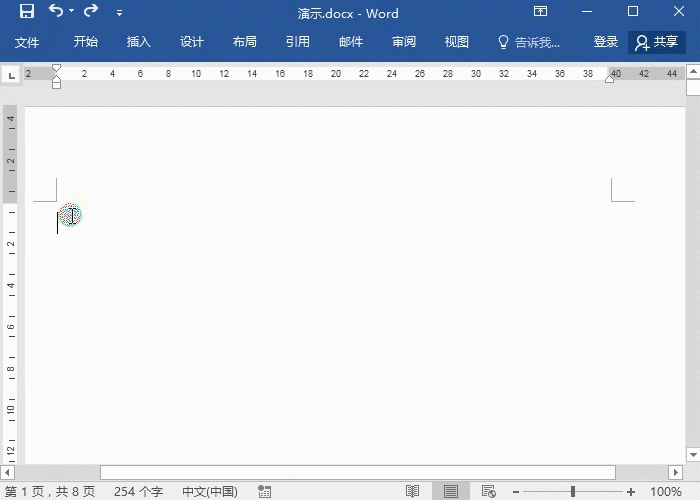Click the 告诉我 search box
The height and width of the screenshot is (500, 700).
pos(530,42)
